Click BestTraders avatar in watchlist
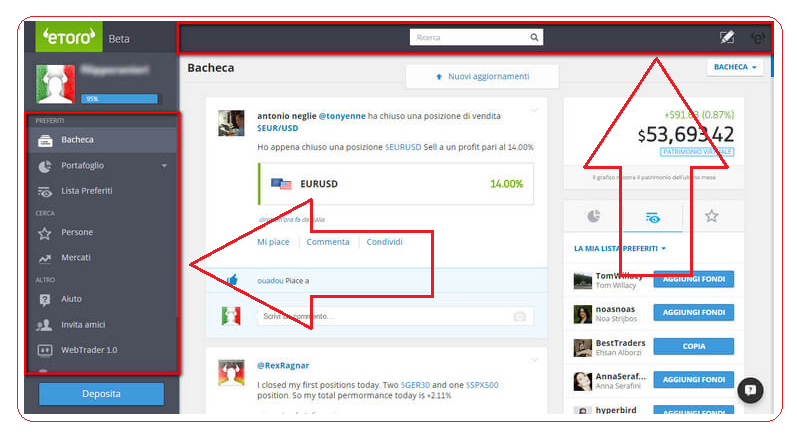Image resolution: width=797 pixels, height=436 pixels. (583, 348)
